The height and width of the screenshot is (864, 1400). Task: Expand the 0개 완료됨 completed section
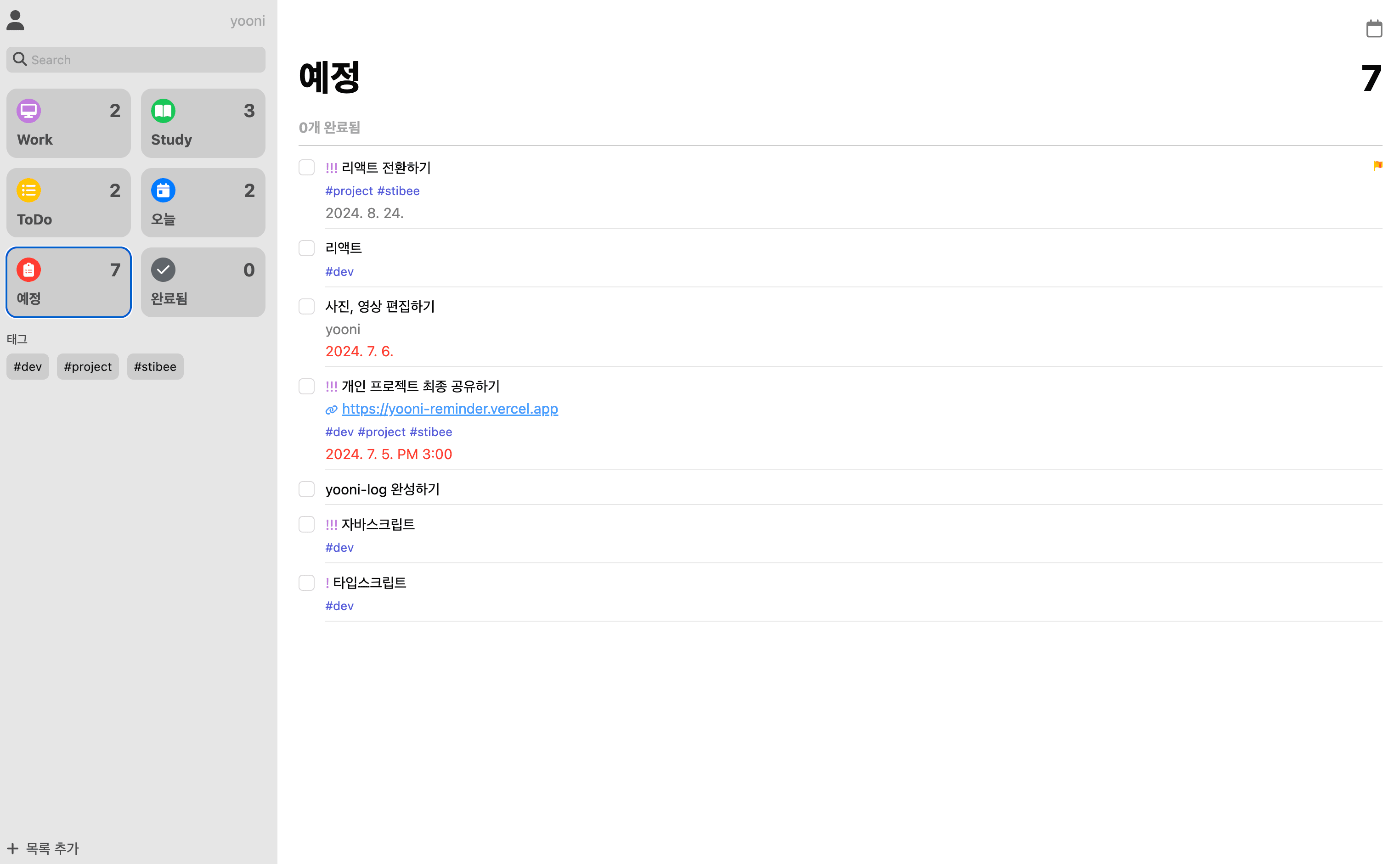(x=329, y=128)
